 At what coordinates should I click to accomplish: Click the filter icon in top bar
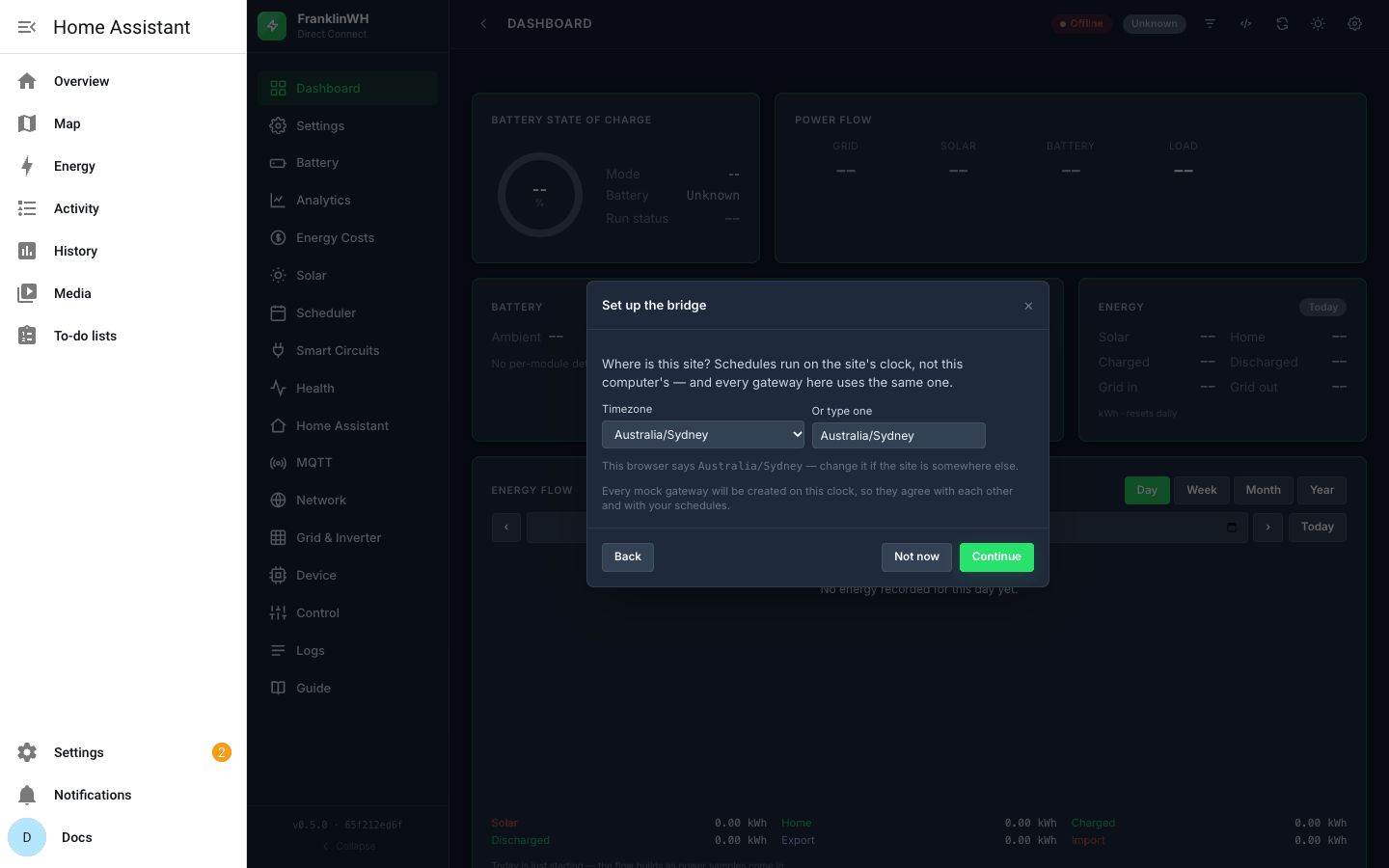tap(1210, 24)
